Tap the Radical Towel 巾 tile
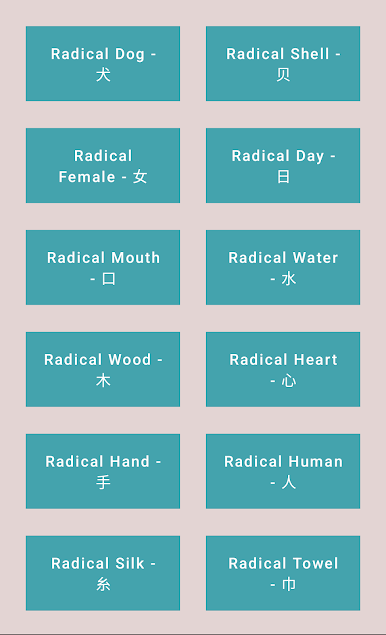Viewport: 386px width, 635px height. point(283,573)
